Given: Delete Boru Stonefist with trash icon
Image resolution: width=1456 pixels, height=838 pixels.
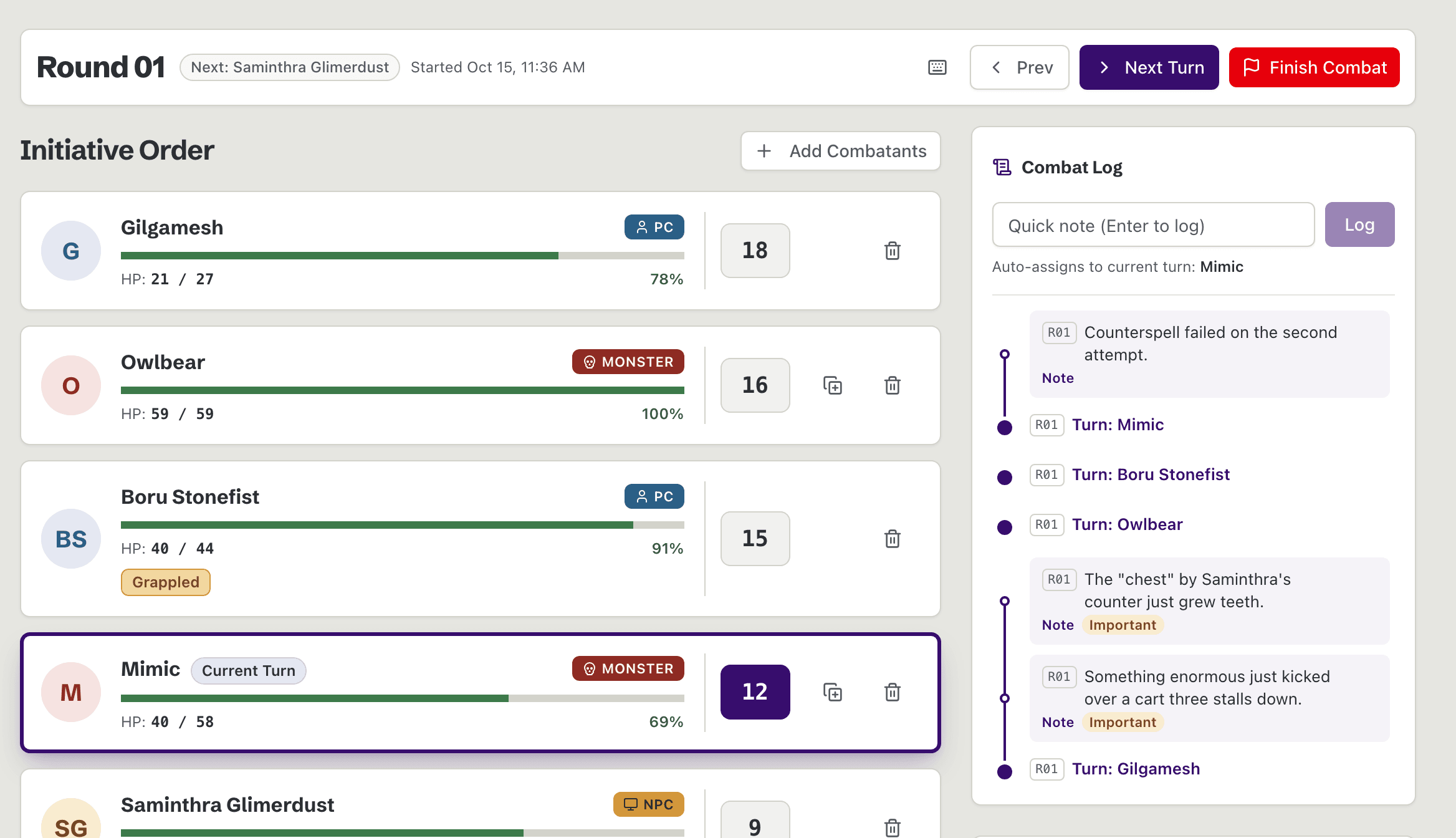Looking at the screenshot, I should pos(892,539).
